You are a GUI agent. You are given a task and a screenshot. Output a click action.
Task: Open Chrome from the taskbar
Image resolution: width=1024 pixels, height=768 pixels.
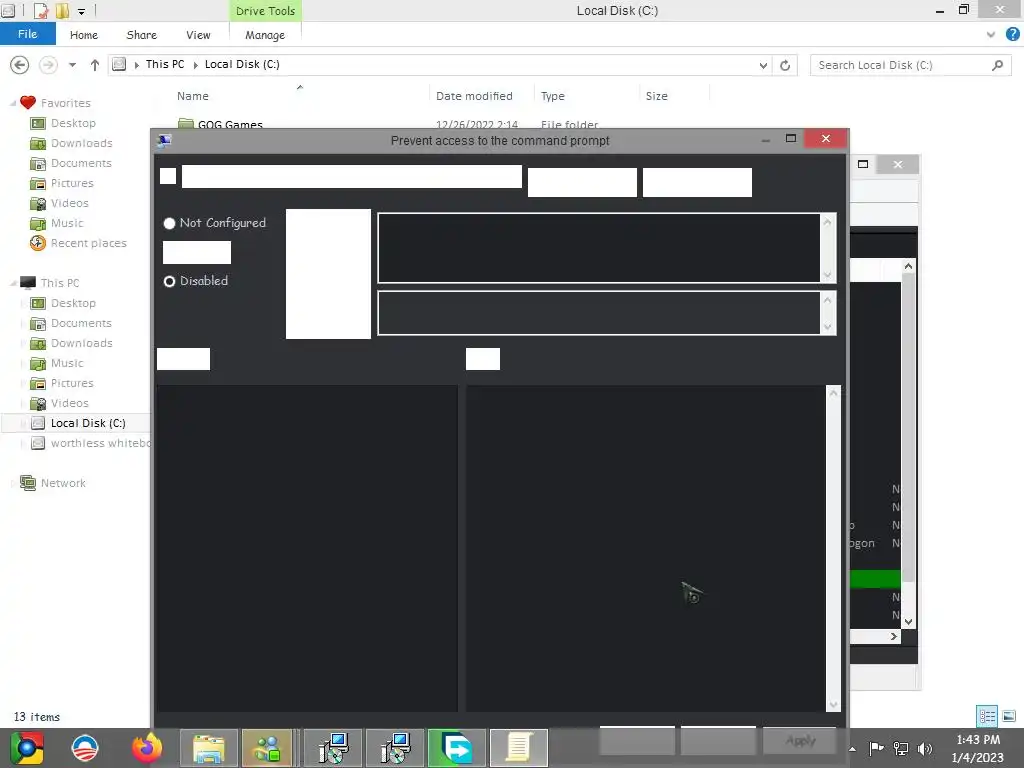coord(27,748)
